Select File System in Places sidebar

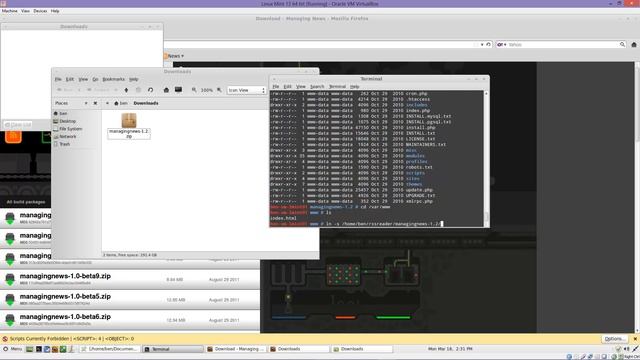(x=71, y=129)
